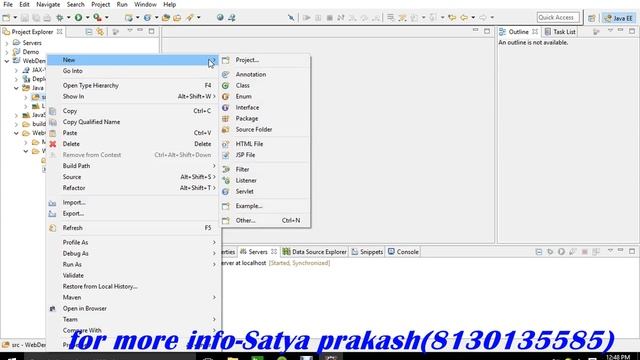Collapse the WebDemo project tree node
This screenshot has height=360, width=640.
(x=7, y=61)
